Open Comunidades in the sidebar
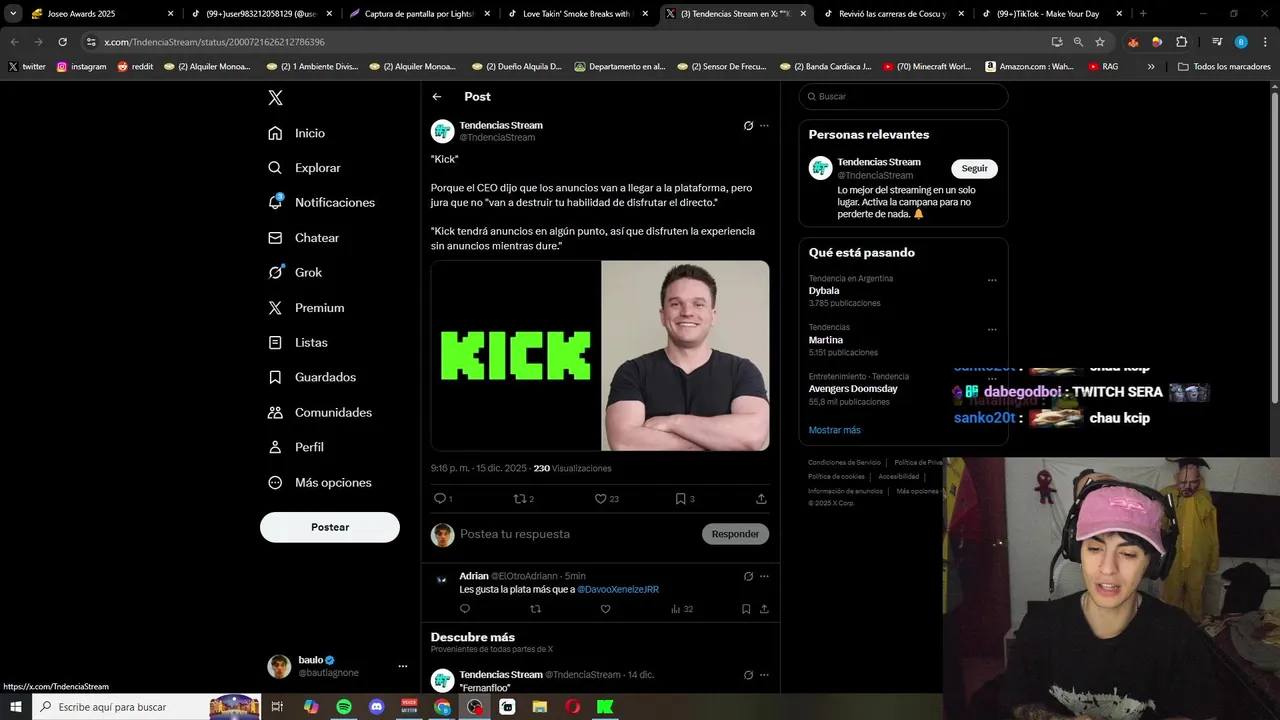 (320, 412)
